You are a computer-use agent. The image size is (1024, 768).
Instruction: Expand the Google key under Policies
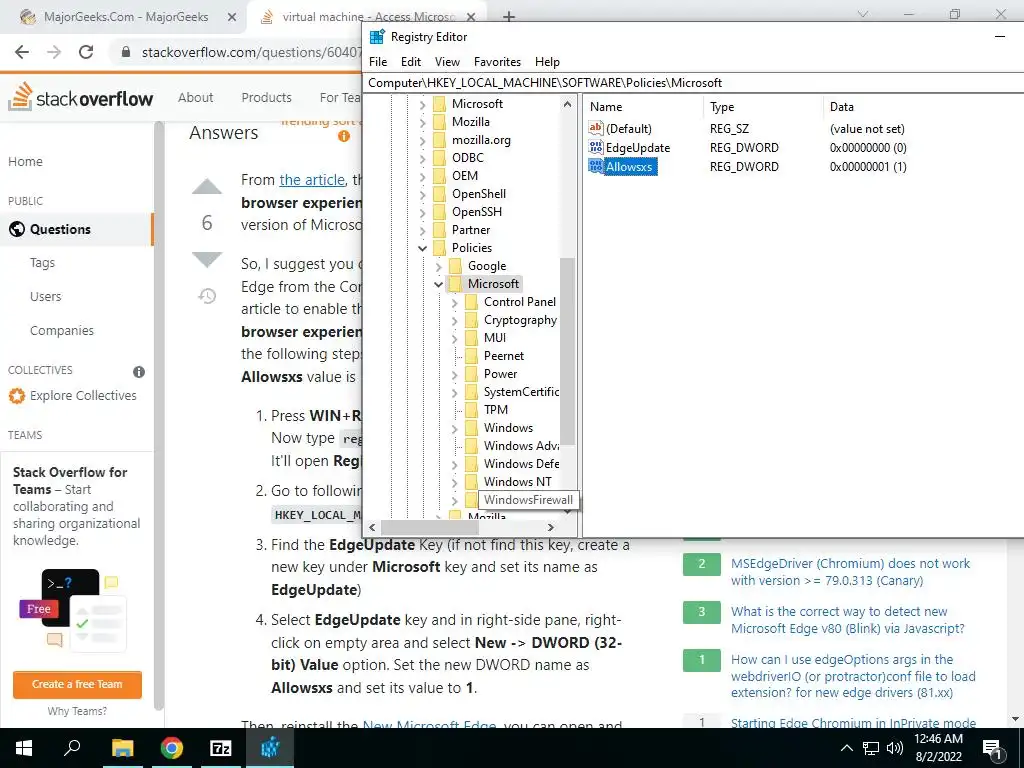(438, 266)
